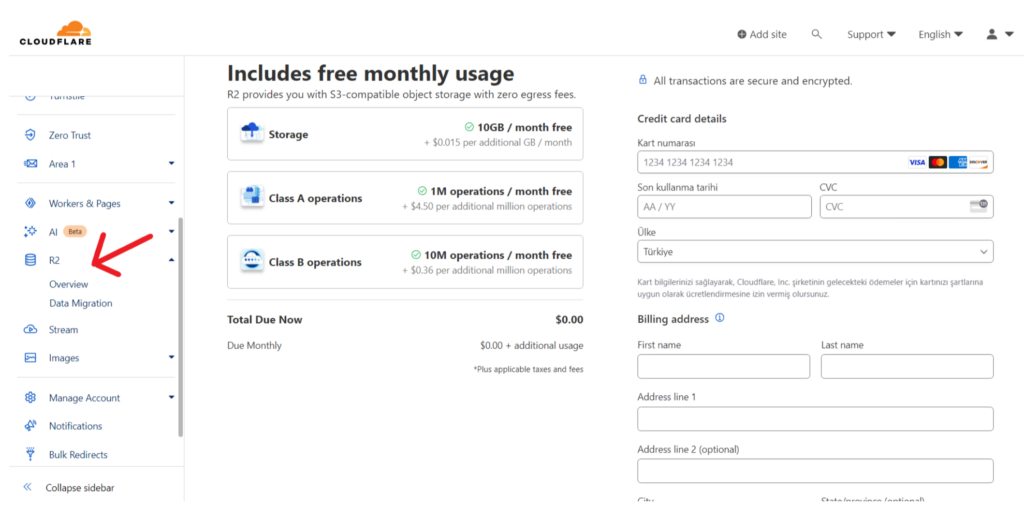Click the '$0.00 + additional usage' value
Image resolution: width=1024 pixels, height=506 pixels.
pos(532,345)
